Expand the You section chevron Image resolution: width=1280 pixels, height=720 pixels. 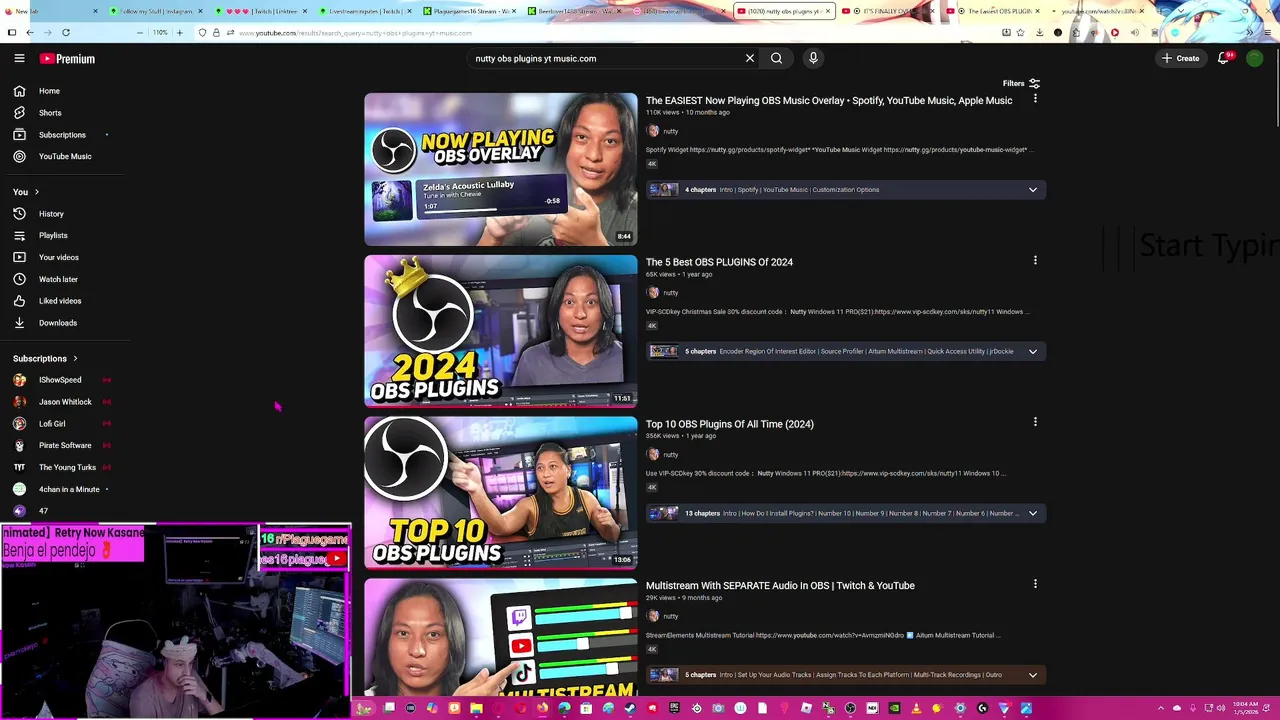tap(37, 192)
